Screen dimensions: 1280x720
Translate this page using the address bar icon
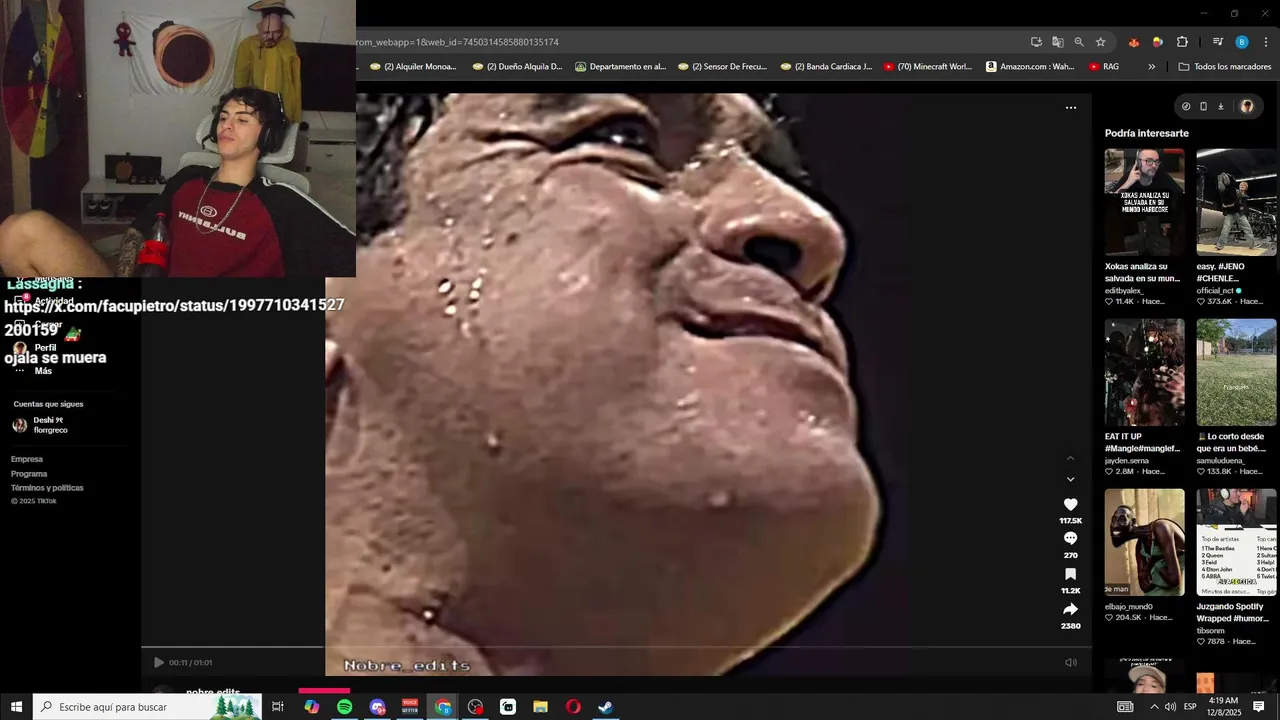pos(1057,42)
